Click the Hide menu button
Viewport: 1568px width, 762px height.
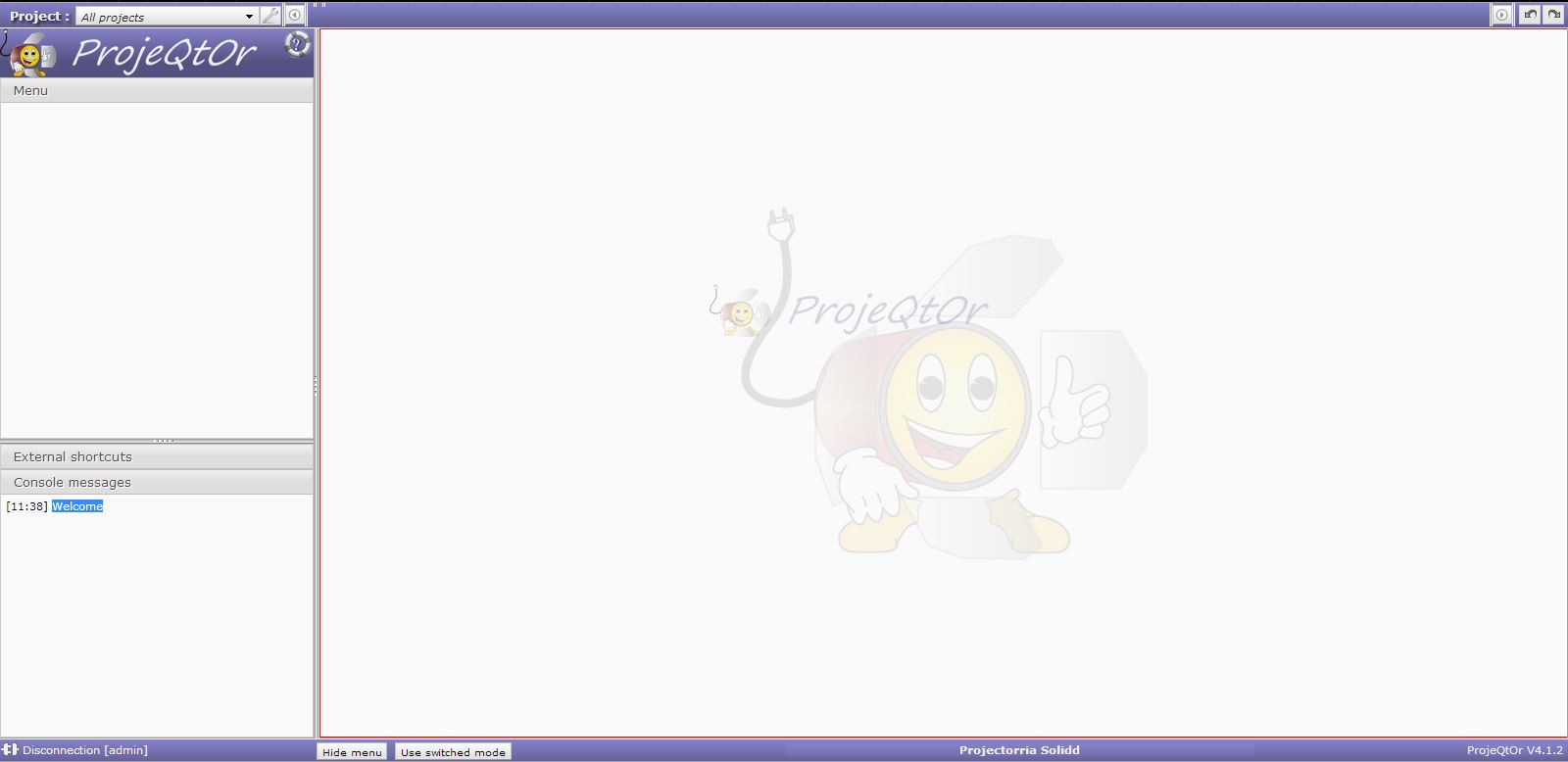click(x=353, y=752)
